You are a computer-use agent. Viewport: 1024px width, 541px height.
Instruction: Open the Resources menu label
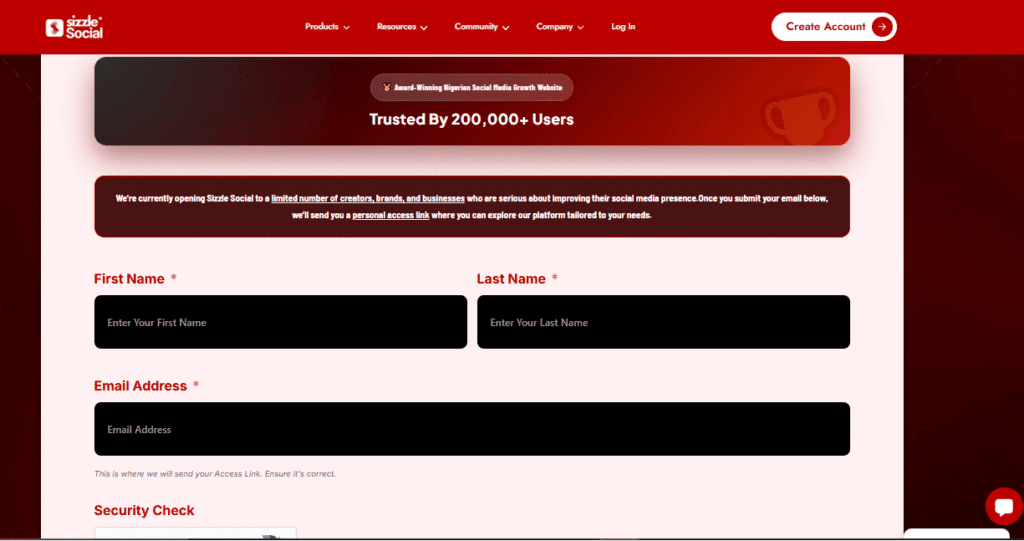(x=396, y=27)
